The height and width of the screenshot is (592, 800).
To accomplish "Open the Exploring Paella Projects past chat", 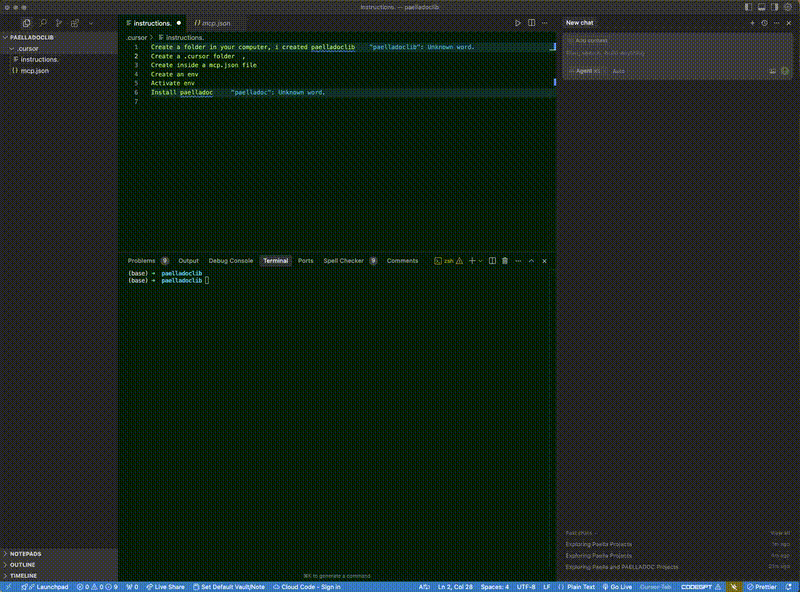I will tap(600, 543).
